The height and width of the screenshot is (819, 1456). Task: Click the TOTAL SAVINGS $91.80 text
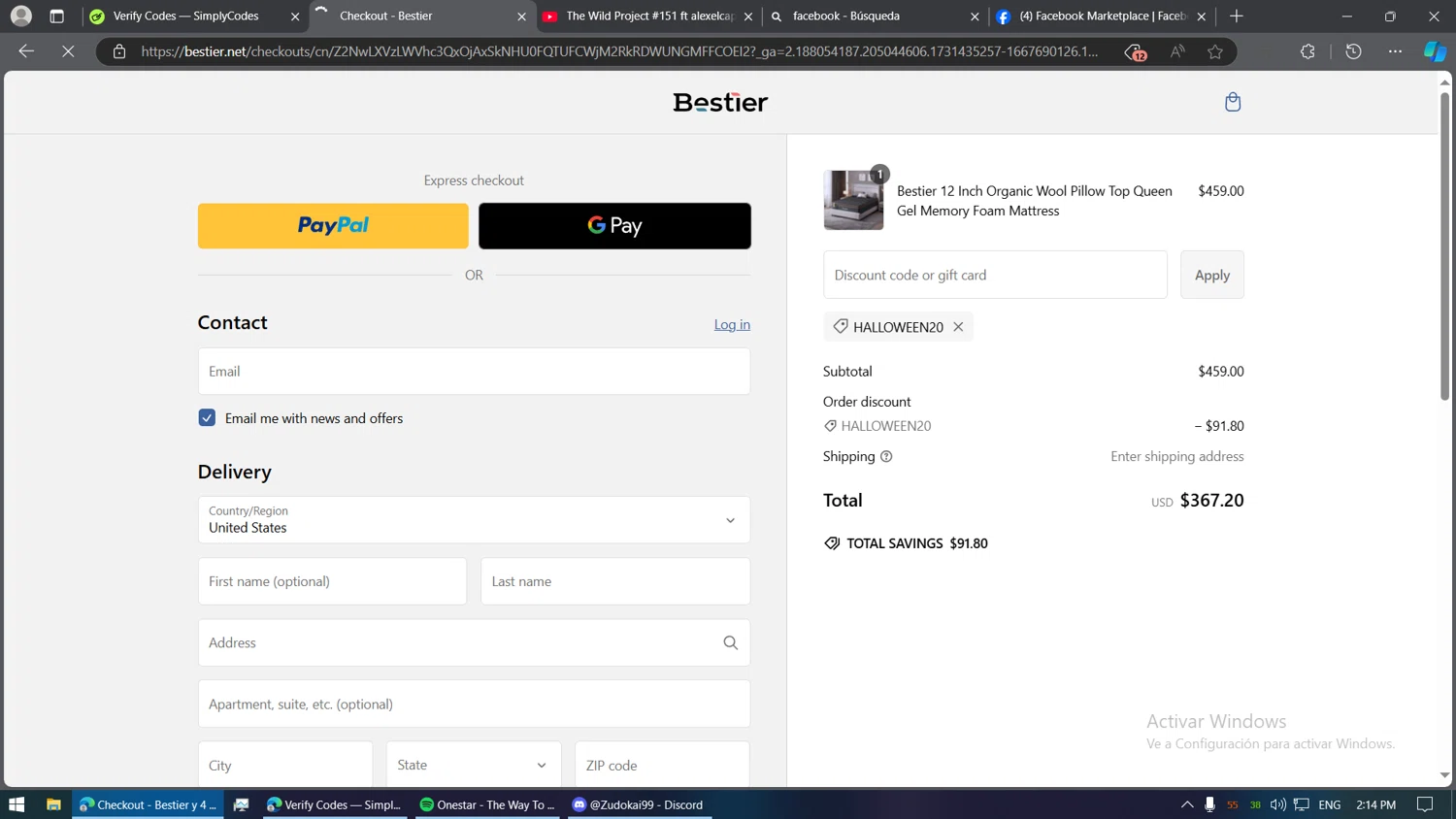pos(916,543)
